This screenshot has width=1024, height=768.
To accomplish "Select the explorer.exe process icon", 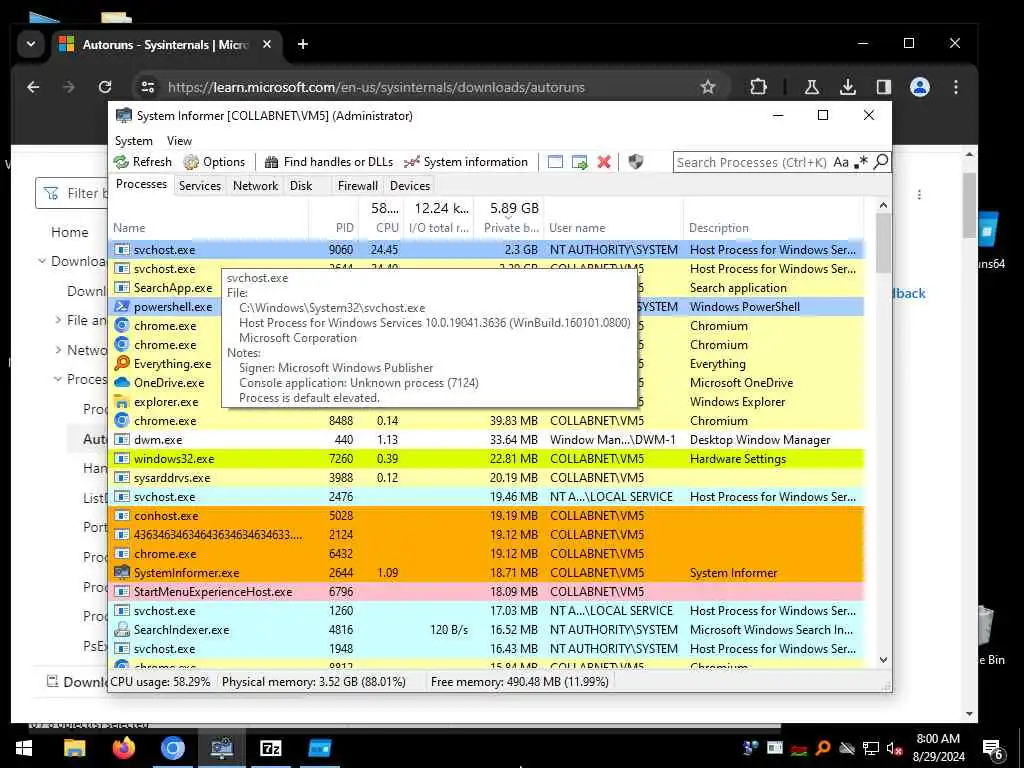I will [121, 402].
